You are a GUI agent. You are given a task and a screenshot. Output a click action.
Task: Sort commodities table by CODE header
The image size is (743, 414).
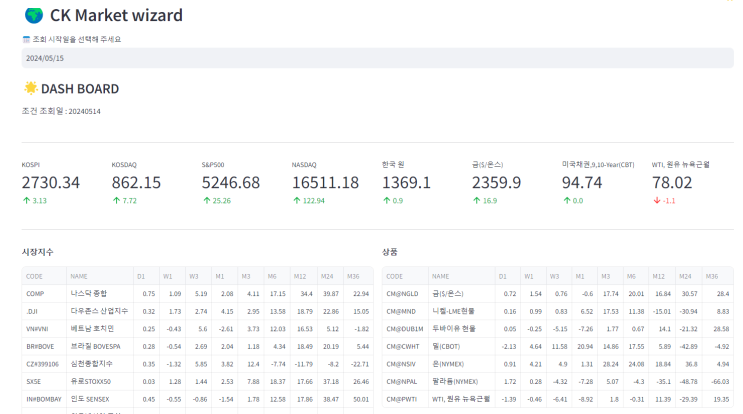coord(405,276)
